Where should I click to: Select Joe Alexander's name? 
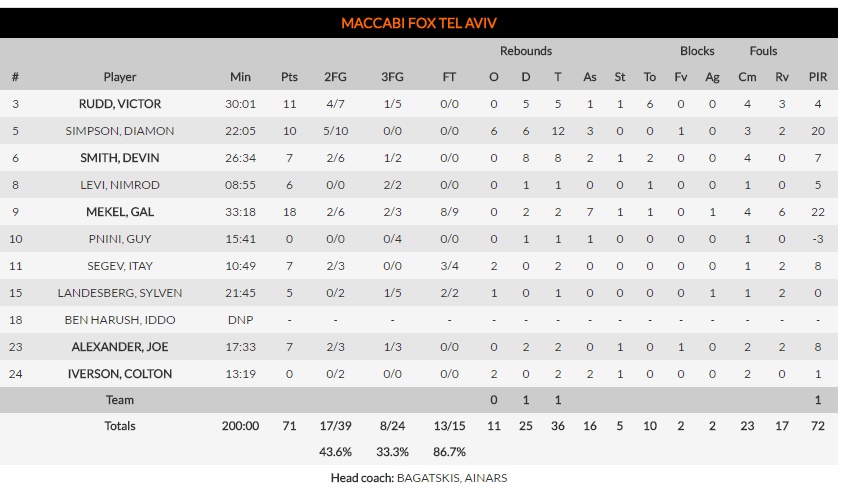[120, 347]
